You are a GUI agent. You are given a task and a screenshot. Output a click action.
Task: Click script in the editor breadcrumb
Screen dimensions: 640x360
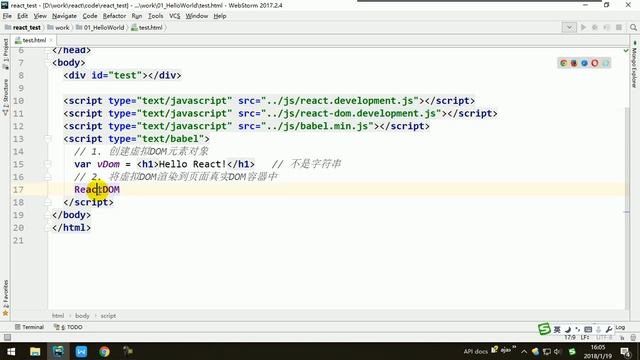click(108, 316)
